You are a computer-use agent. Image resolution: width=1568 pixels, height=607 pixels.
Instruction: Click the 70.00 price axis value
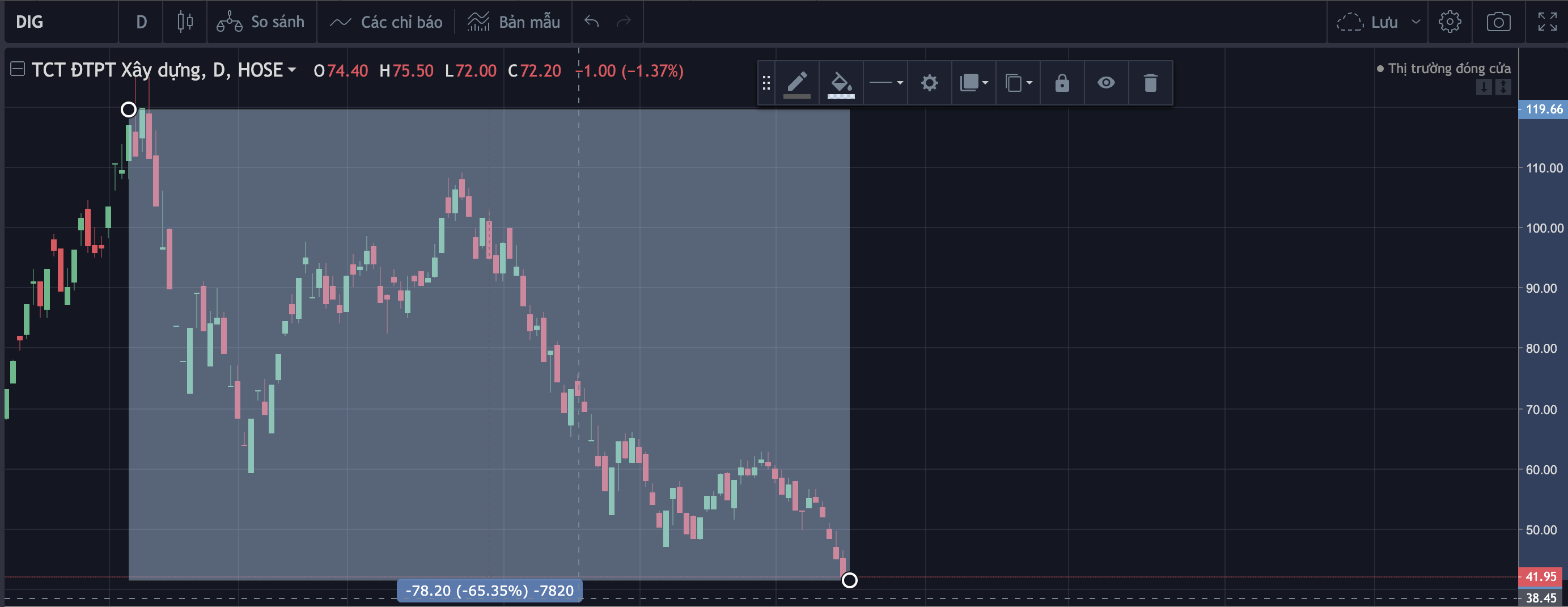click(x=1541, y=410)
